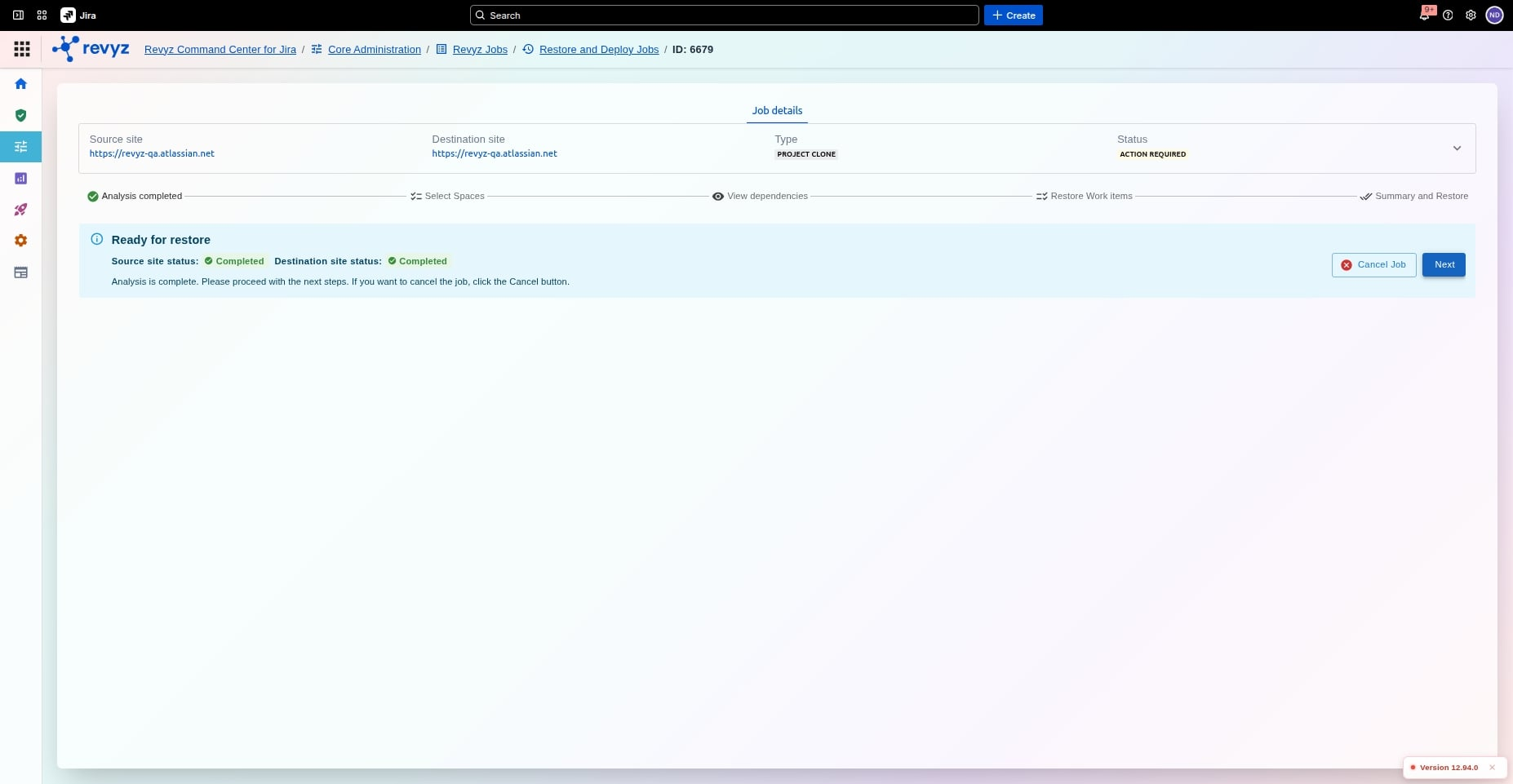The image size is (1513, 784).
Task: Click the revyz logo
Action: 91,49
